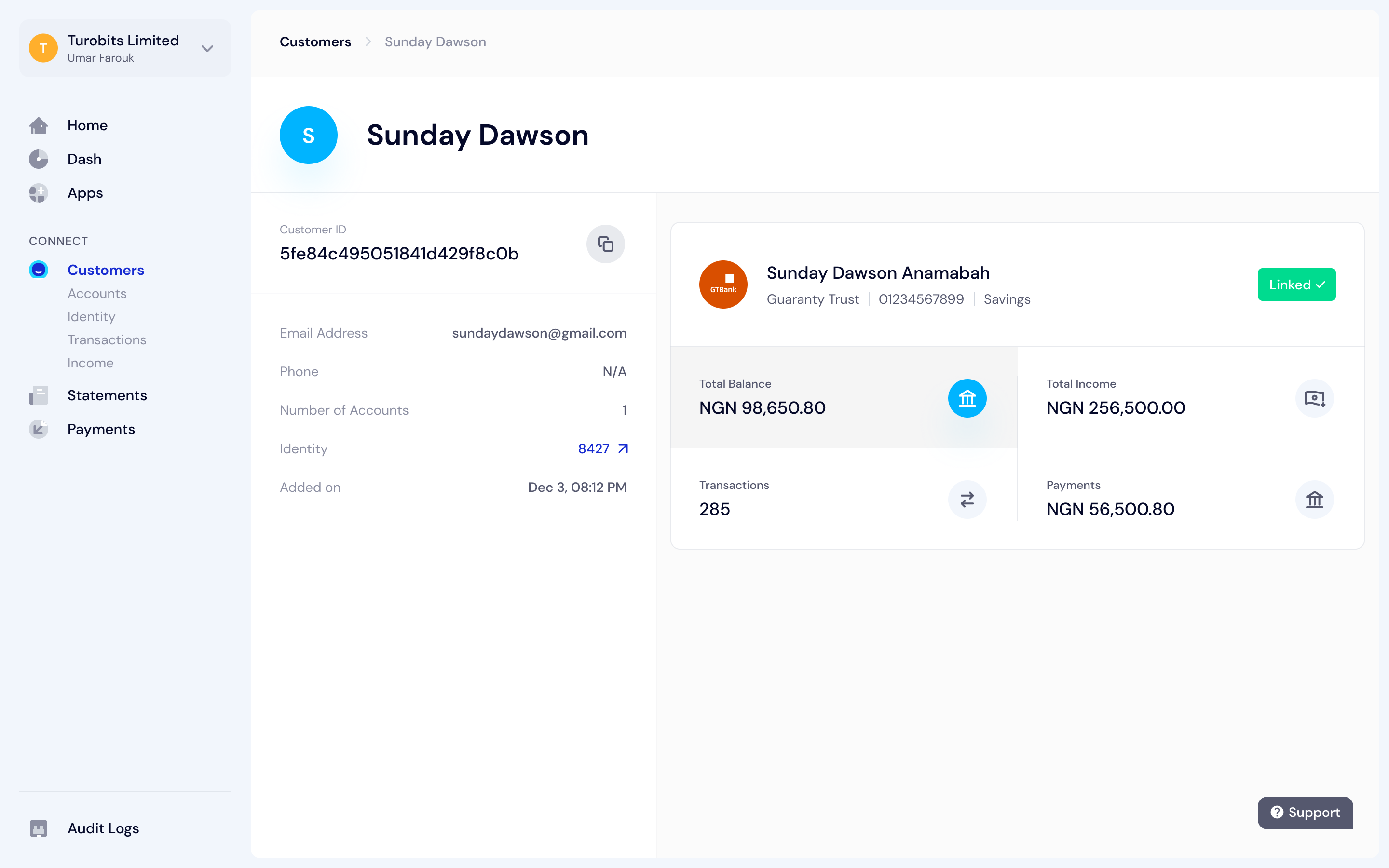The height and width of the screenshot is (868, 1389).
Task: Click the GTBank account logo icon
Action: (x=723, y=284)
